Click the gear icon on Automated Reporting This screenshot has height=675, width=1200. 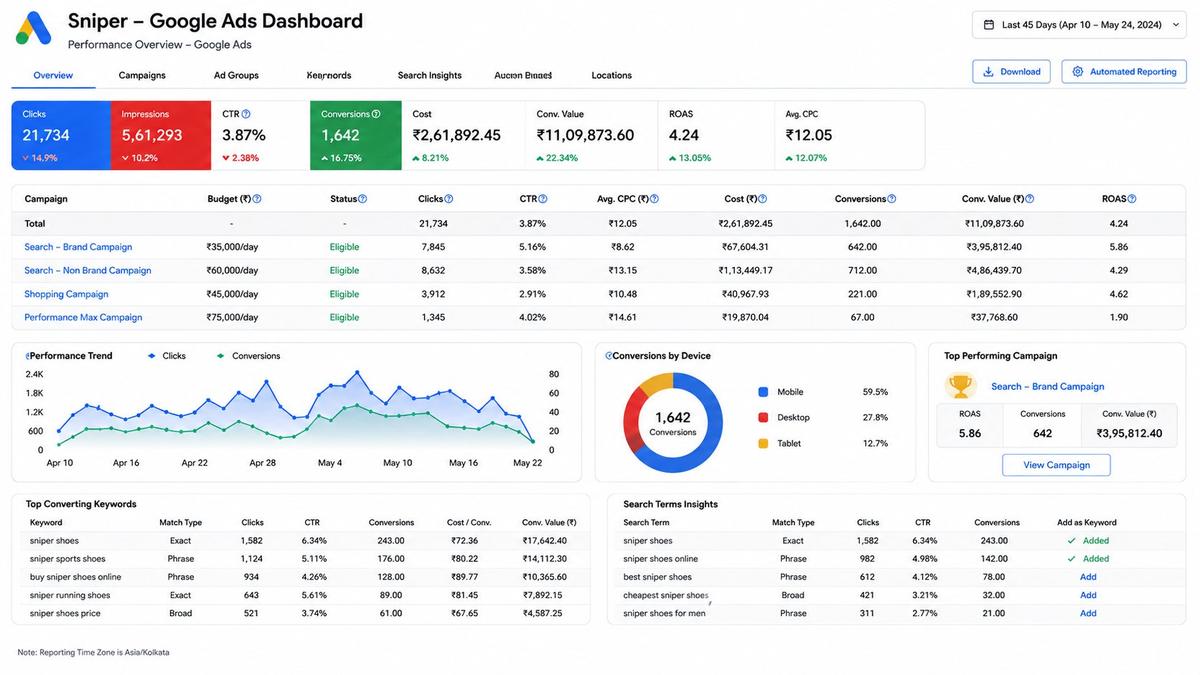pos(1078,72)
